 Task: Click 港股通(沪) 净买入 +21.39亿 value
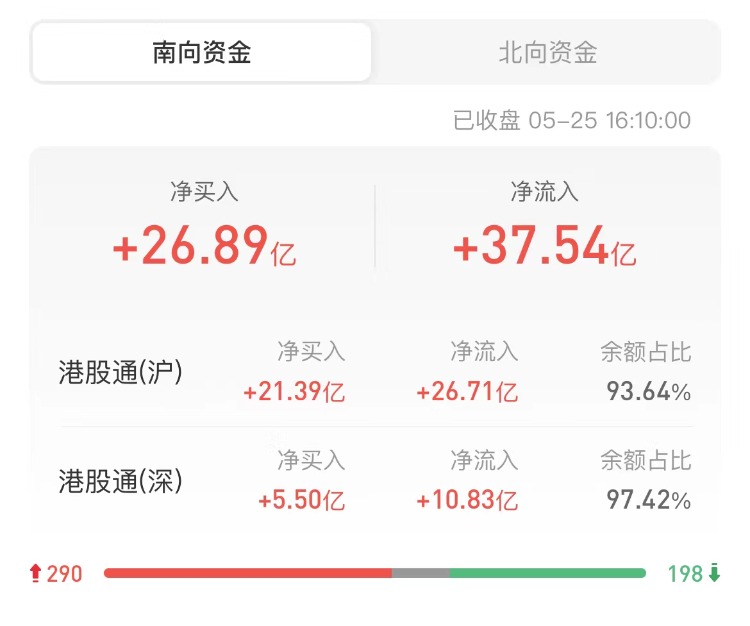[x=294, y=392]
